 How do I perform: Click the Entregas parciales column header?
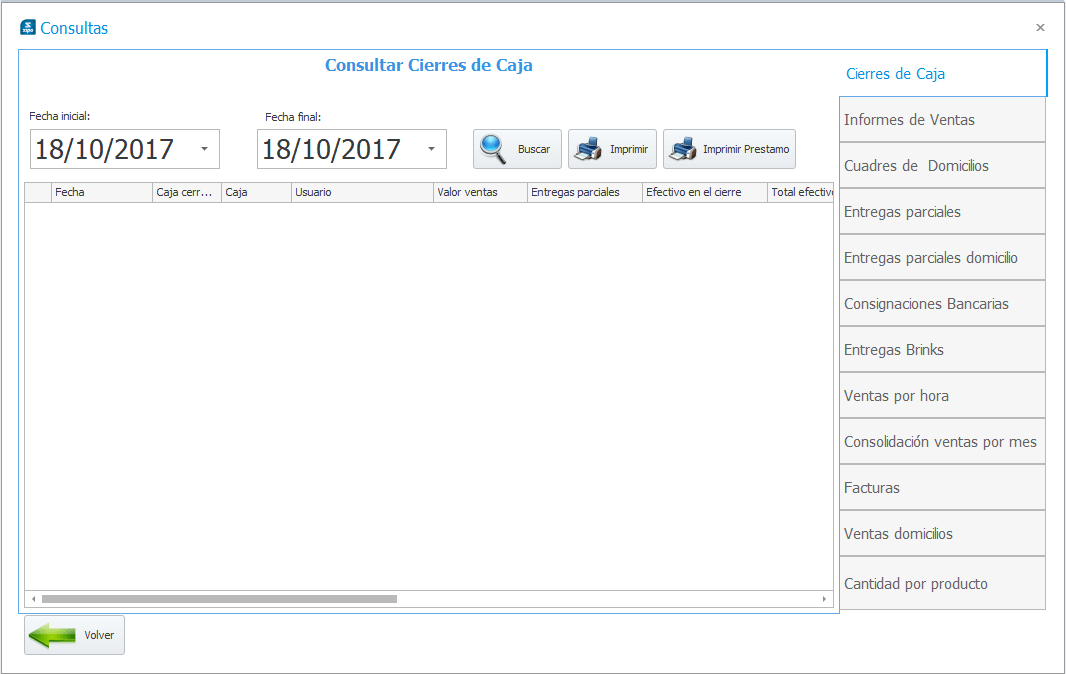pyautogui.click(x=585, y=192)
